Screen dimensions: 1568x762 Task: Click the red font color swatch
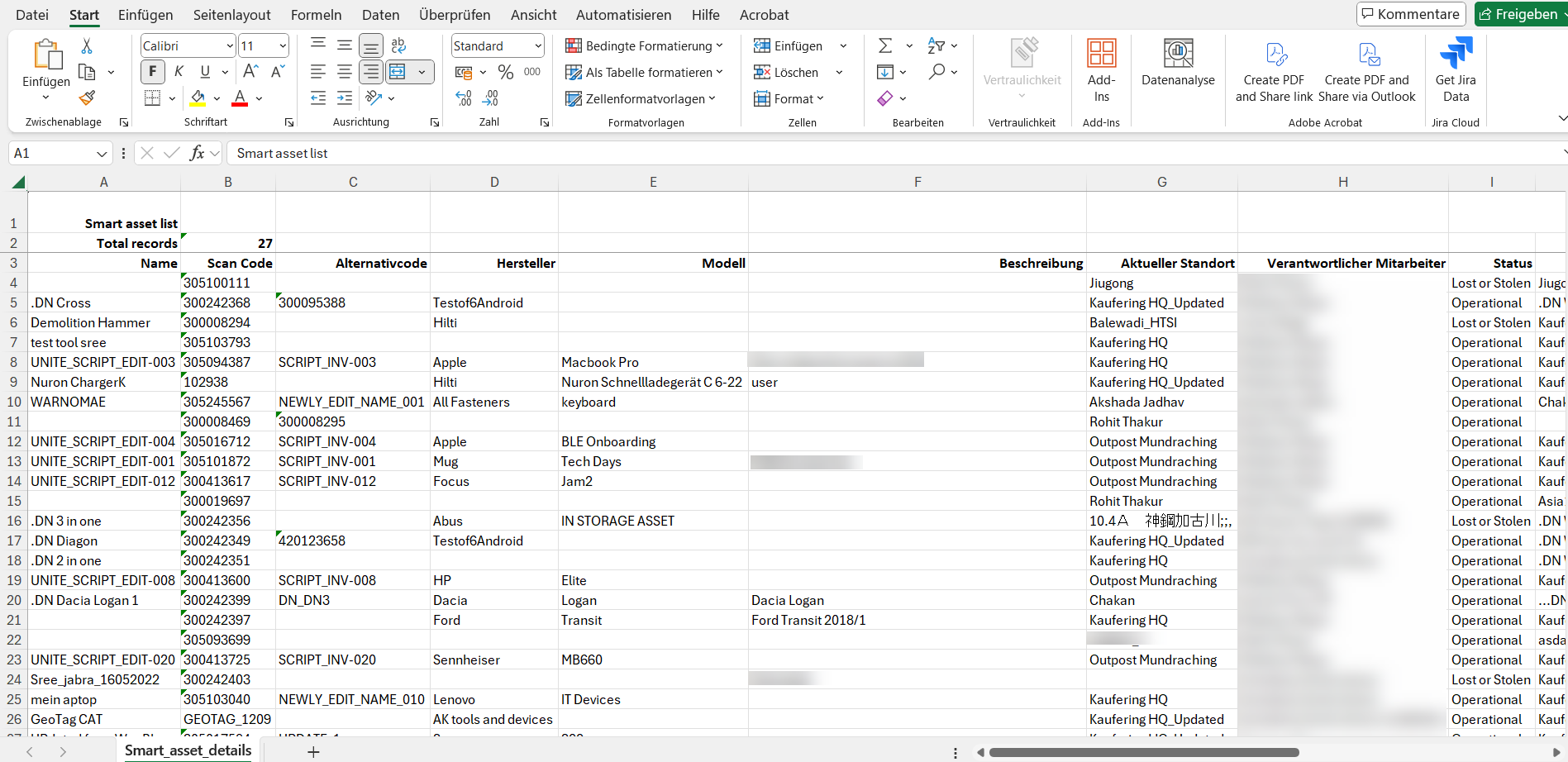[240, 98]
